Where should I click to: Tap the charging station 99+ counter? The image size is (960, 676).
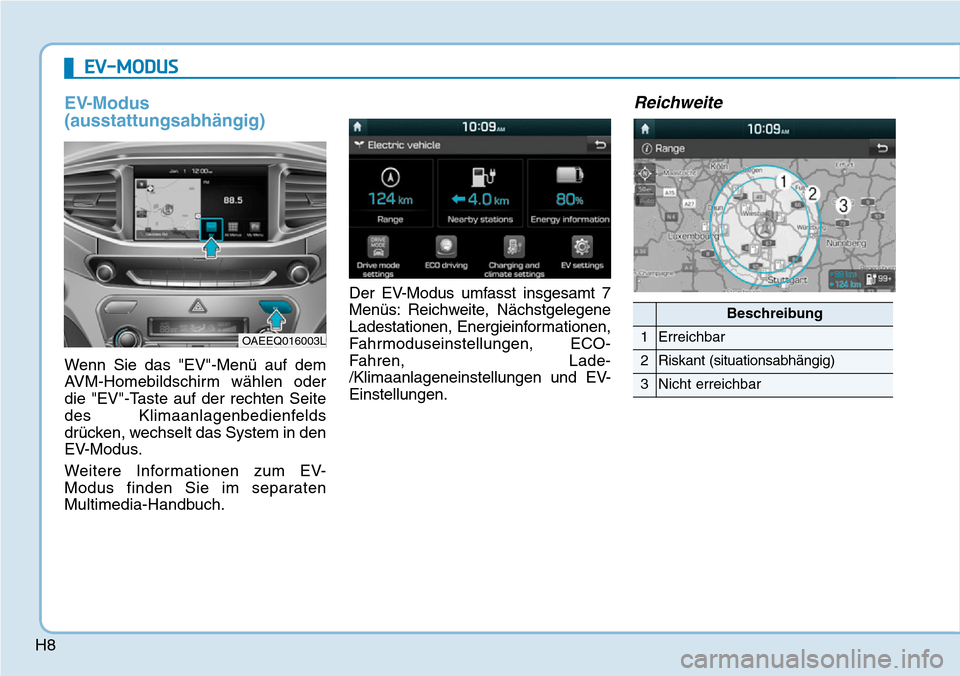click(882, 279)
